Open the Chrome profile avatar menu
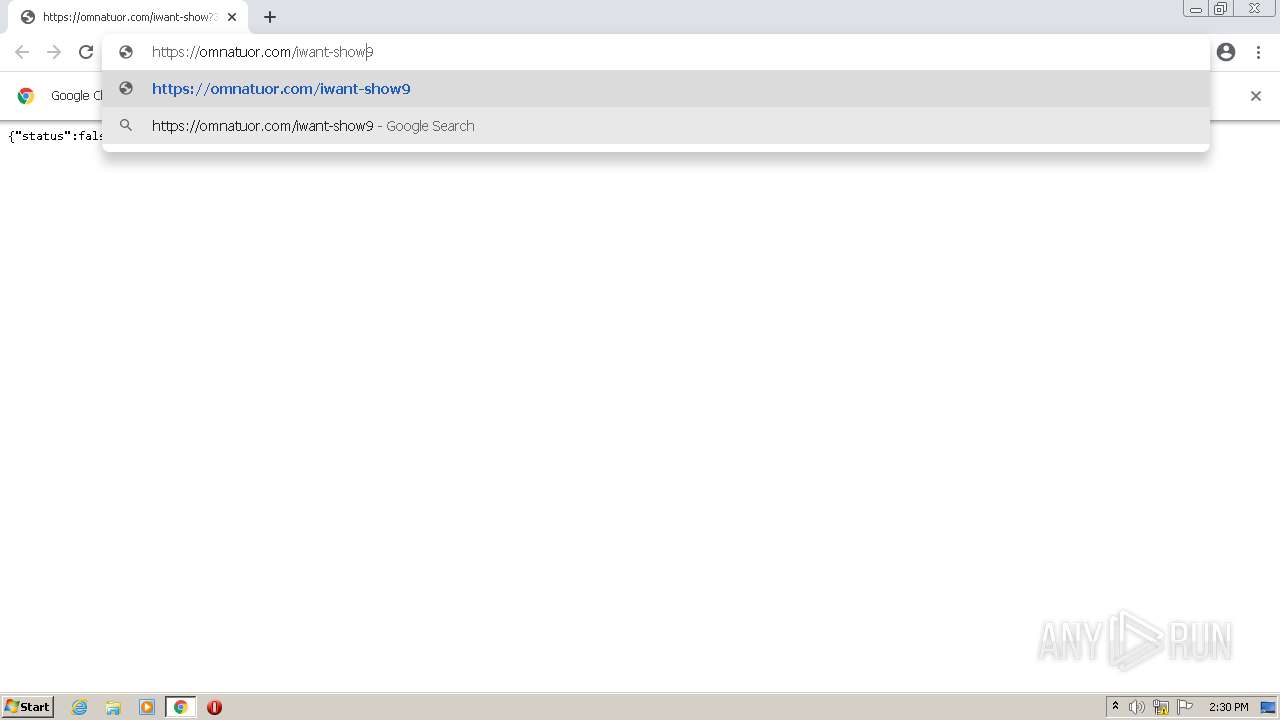 [x=1226, y=52]
